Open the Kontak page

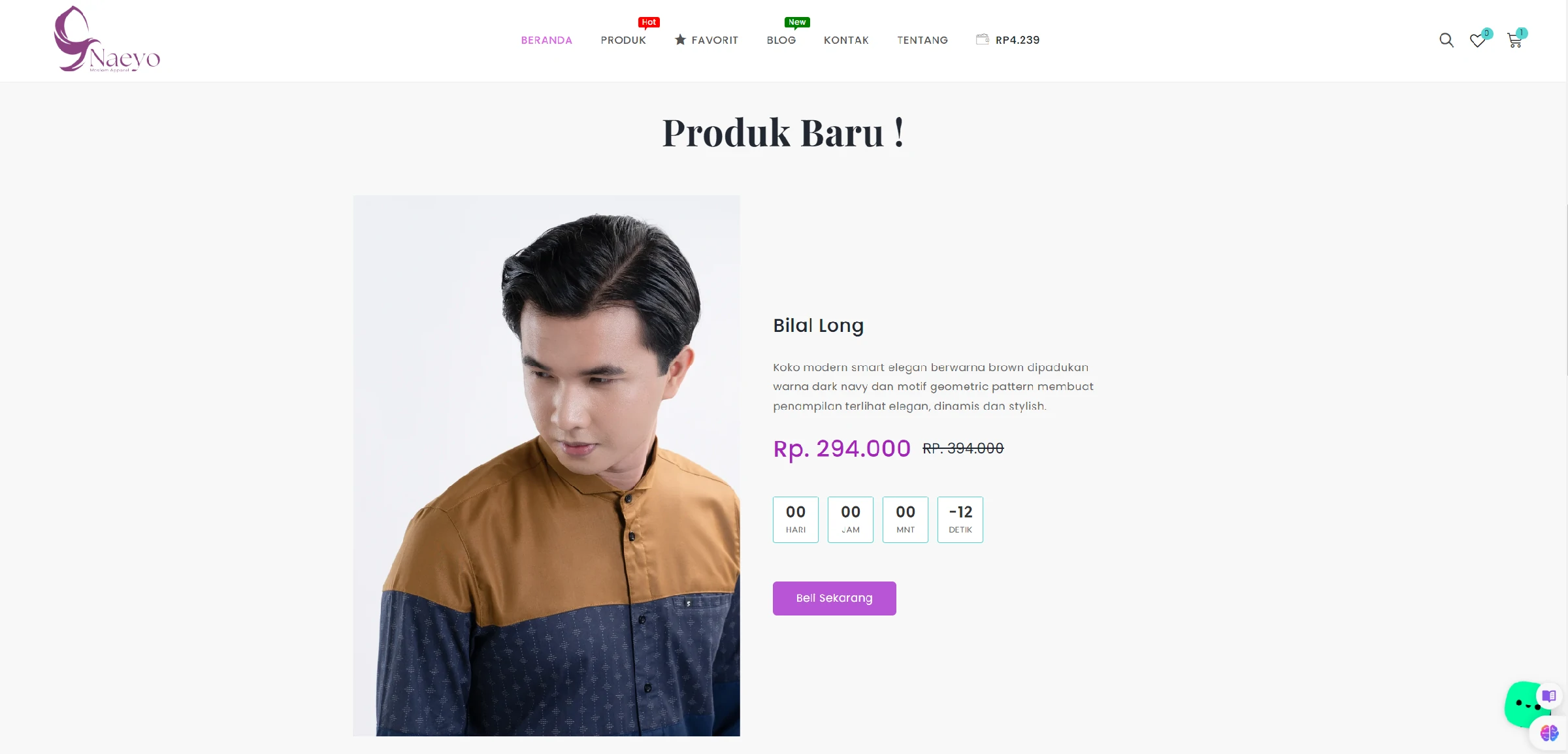click(x=846, y=40)
